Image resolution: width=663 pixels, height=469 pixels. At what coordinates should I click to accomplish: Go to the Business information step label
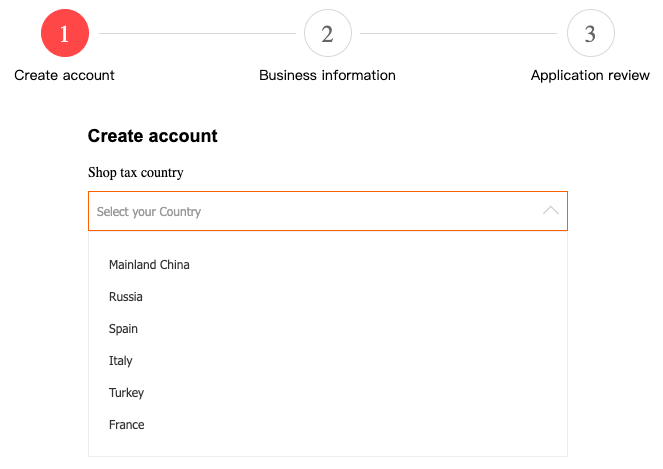[x=327, y=75]
